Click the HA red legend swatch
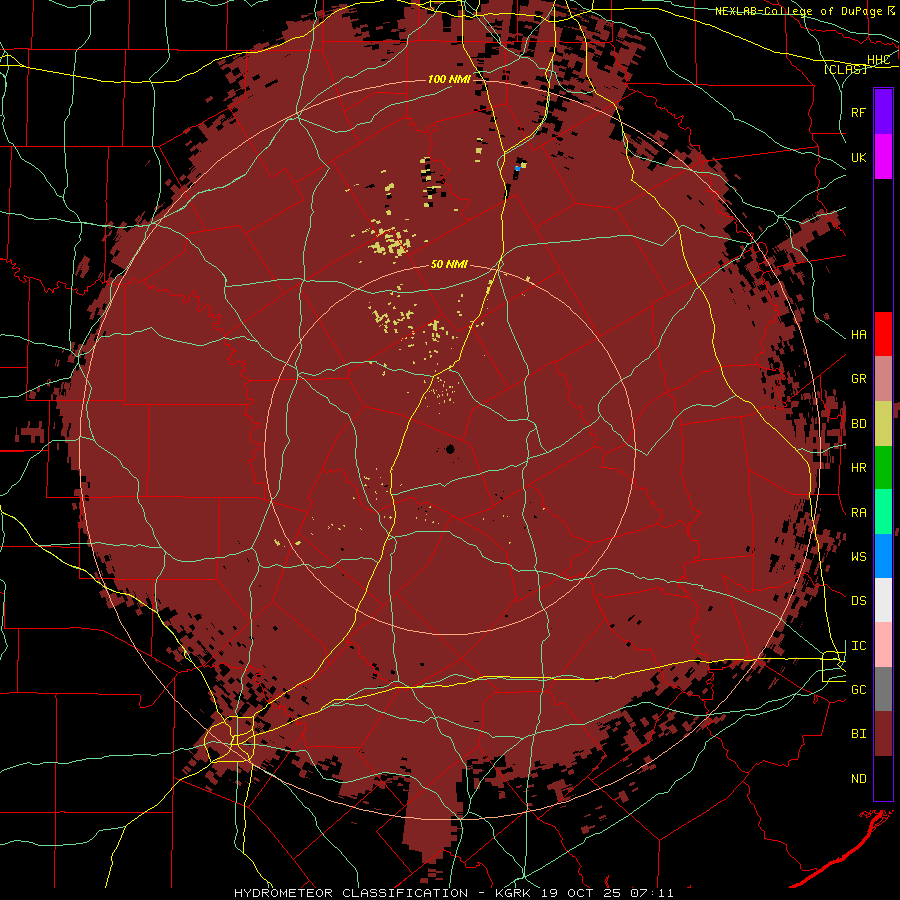Screen dimensions: 900x900 [x=883, y=334]
